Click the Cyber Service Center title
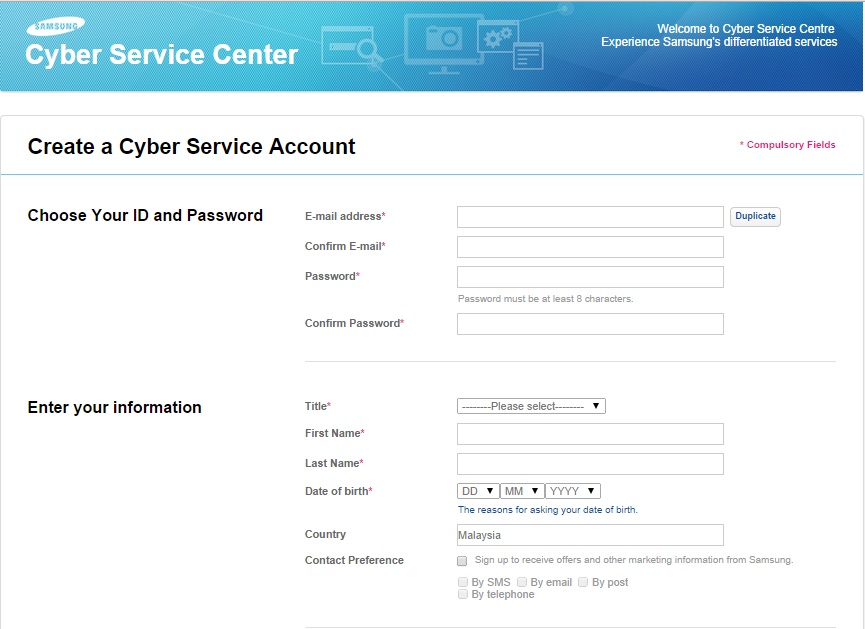865x629 pixels. [162, 55]
